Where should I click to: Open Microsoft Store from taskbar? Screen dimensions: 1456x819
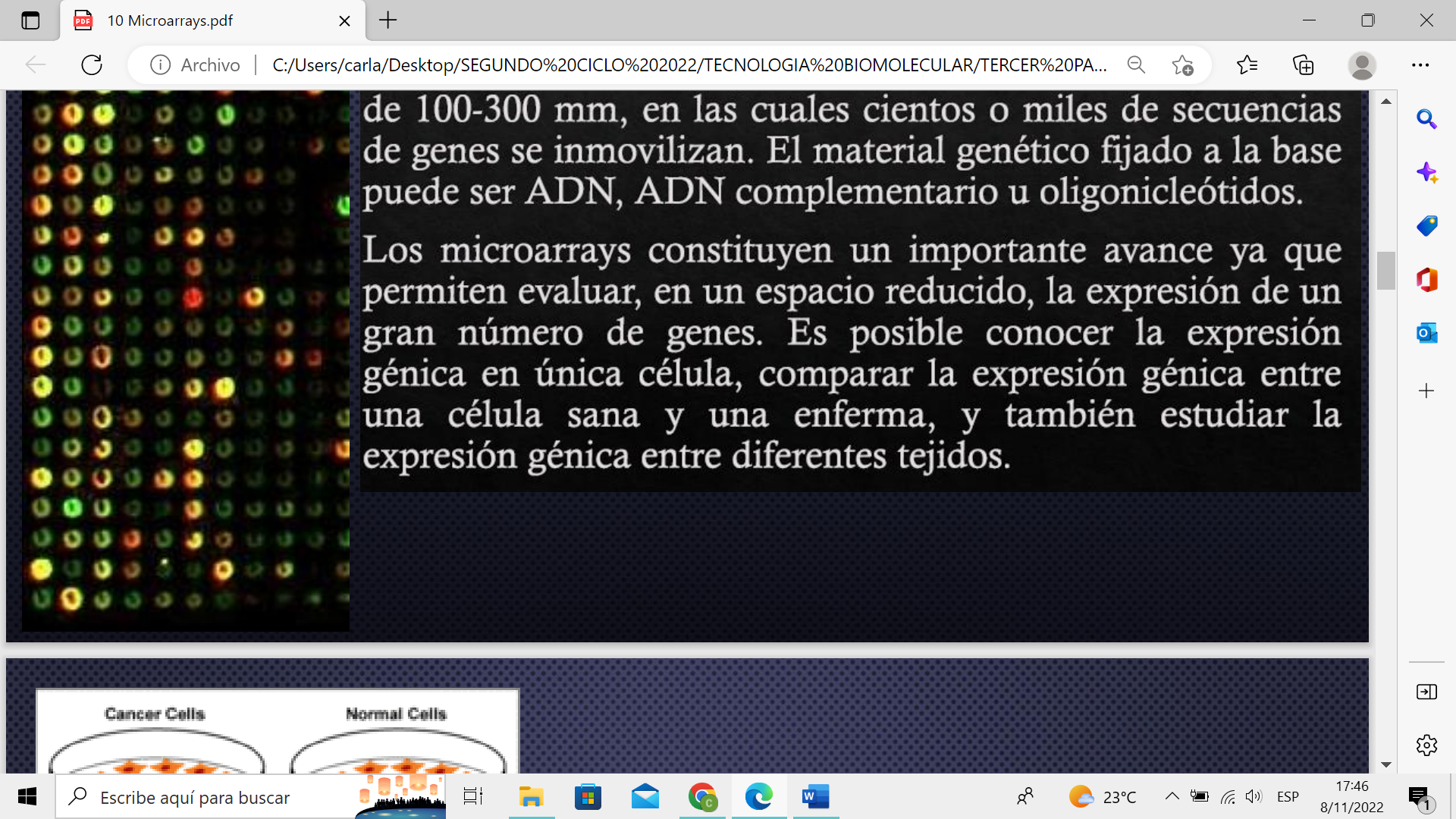(588, 797)
